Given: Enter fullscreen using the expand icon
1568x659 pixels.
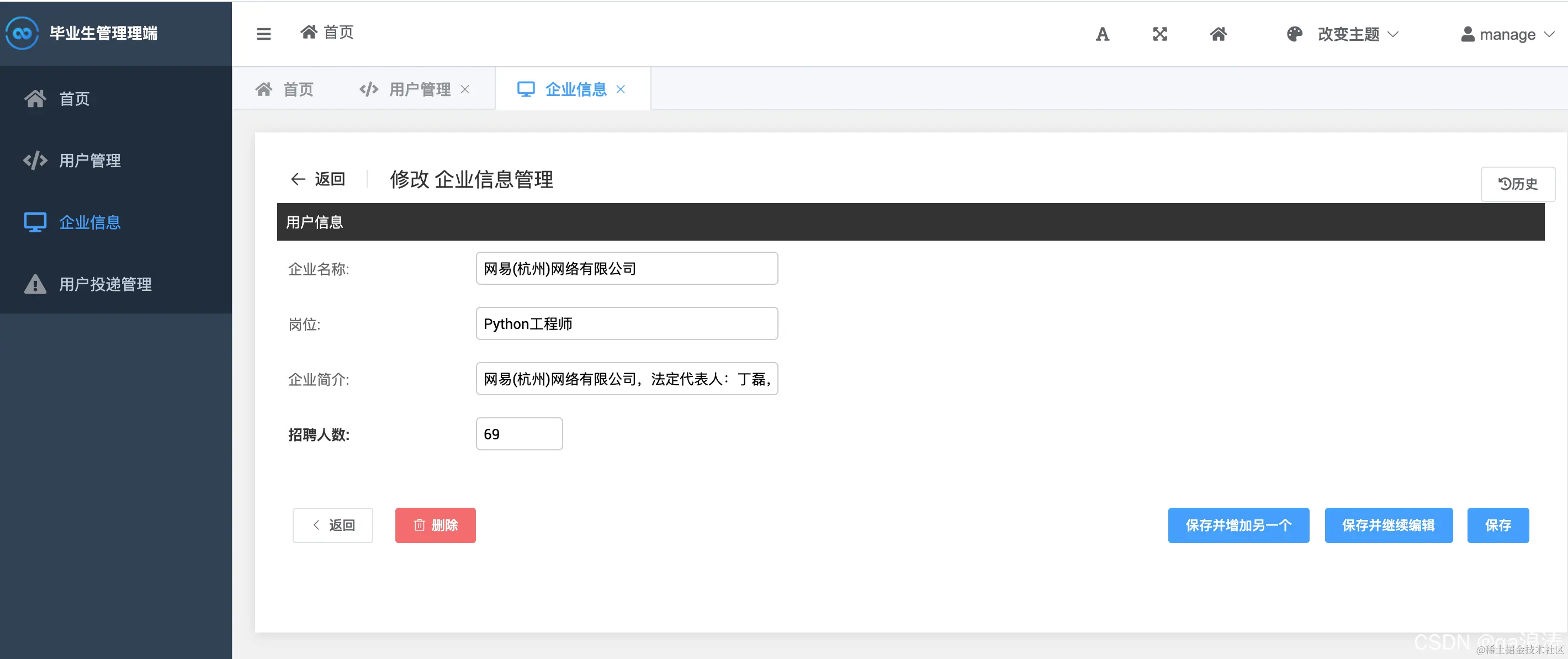Looking at the screenshot, I should pos(1159,34).
